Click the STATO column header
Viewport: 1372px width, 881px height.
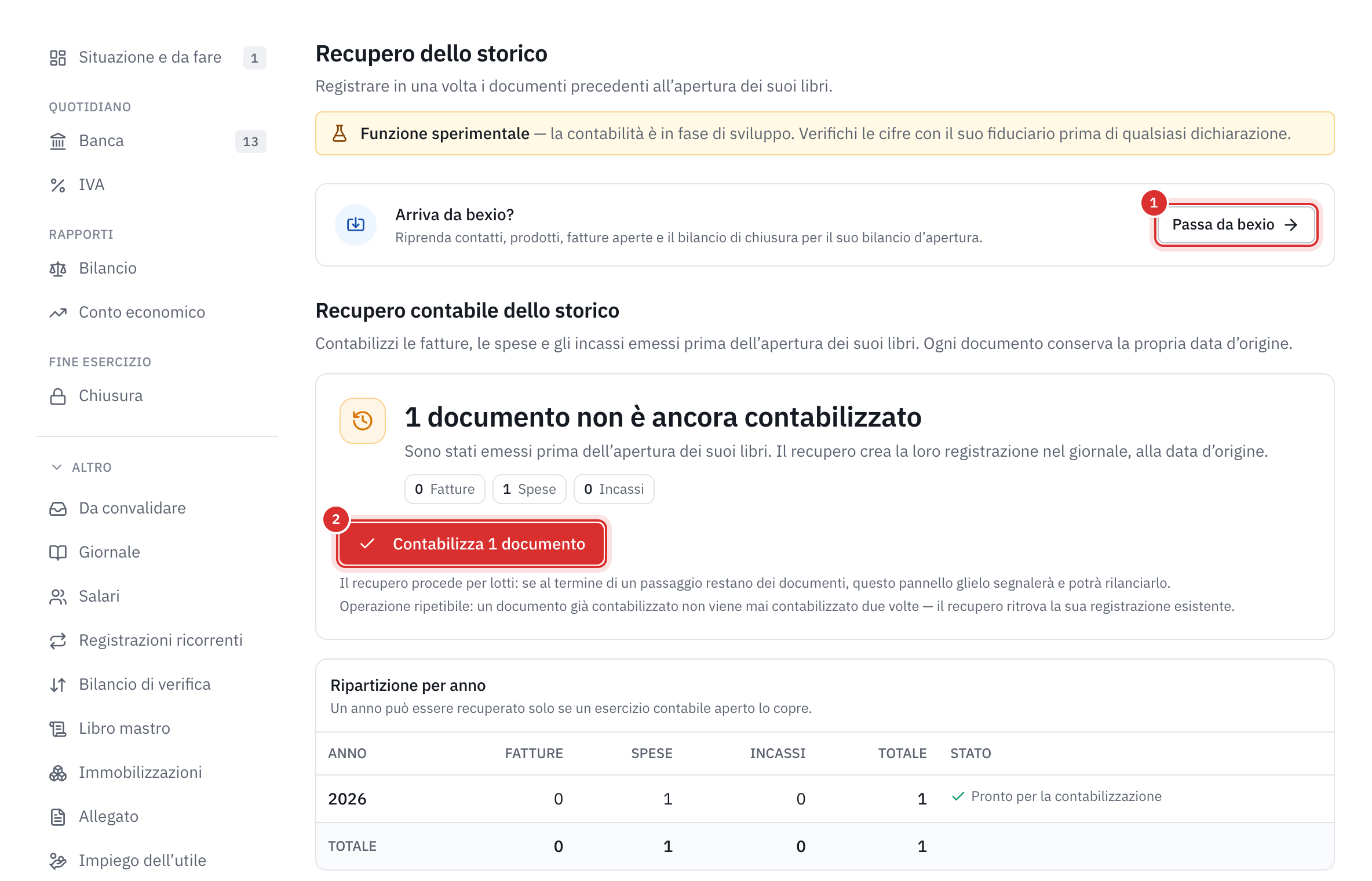click(970, 753)
